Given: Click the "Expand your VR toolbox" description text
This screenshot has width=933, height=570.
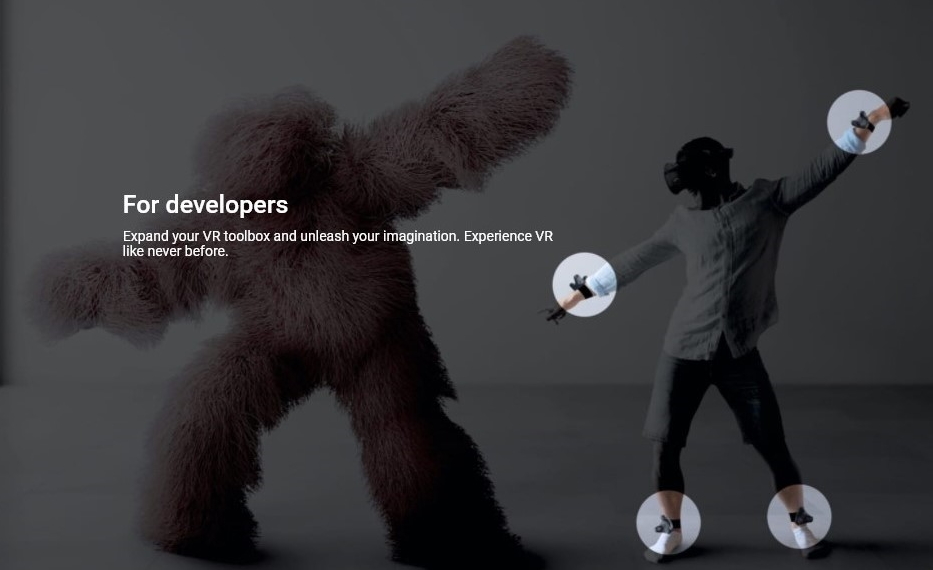Looking at the screenshot, I should [x=338, y=243].
